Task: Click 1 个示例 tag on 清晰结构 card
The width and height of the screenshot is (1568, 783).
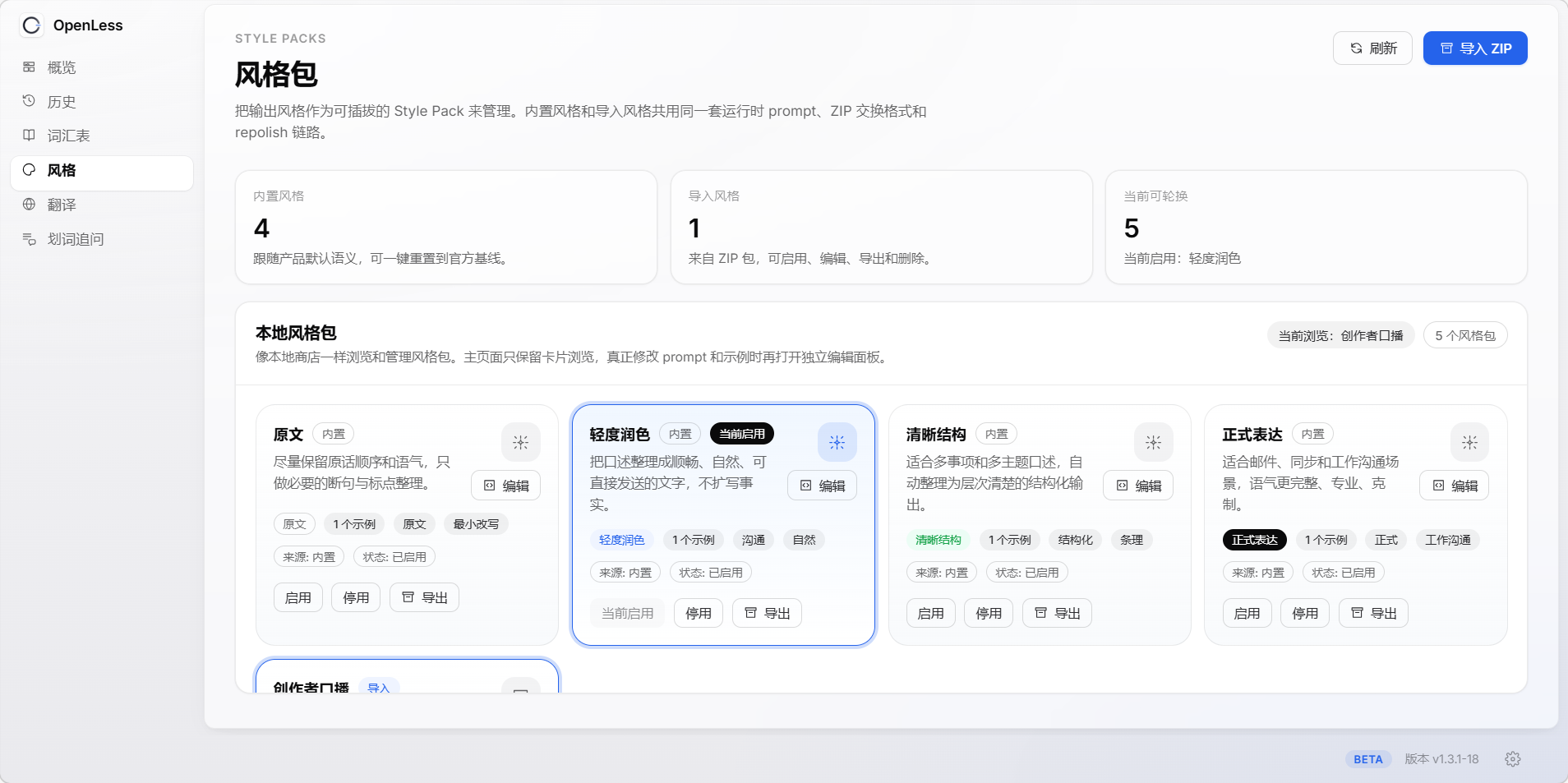Action: [x=1010, y=540]
